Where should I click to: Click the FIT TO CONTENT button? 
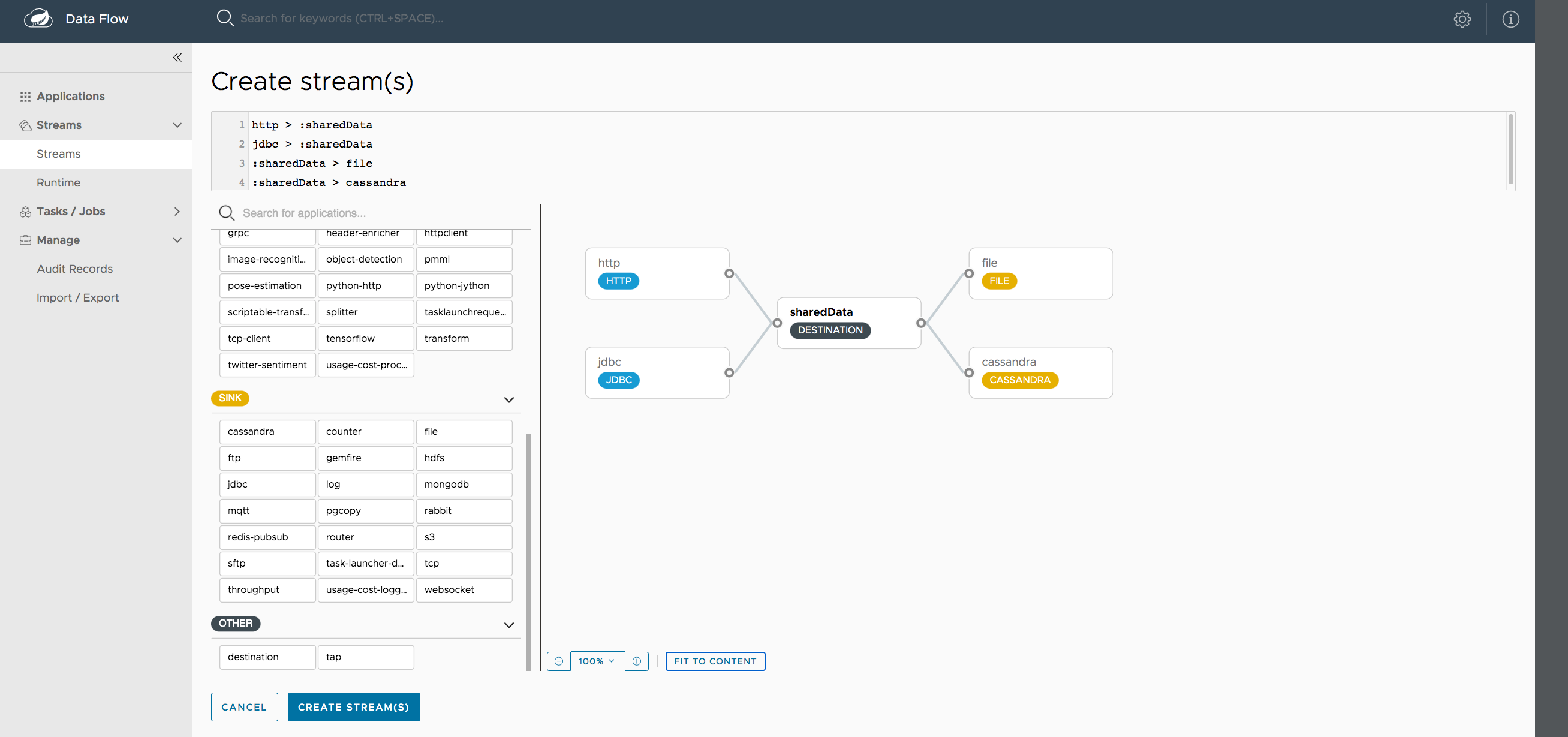point(715,660)
